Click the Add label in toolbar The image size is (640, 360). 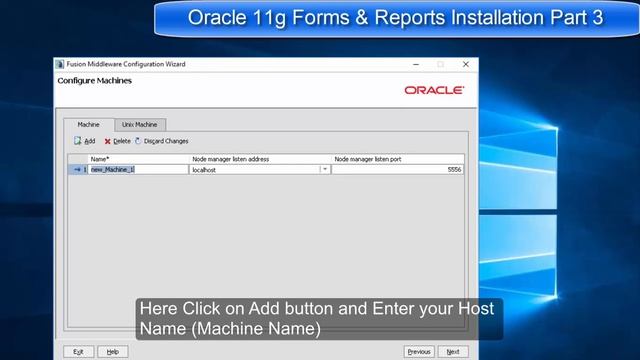[x=90, y=141]
